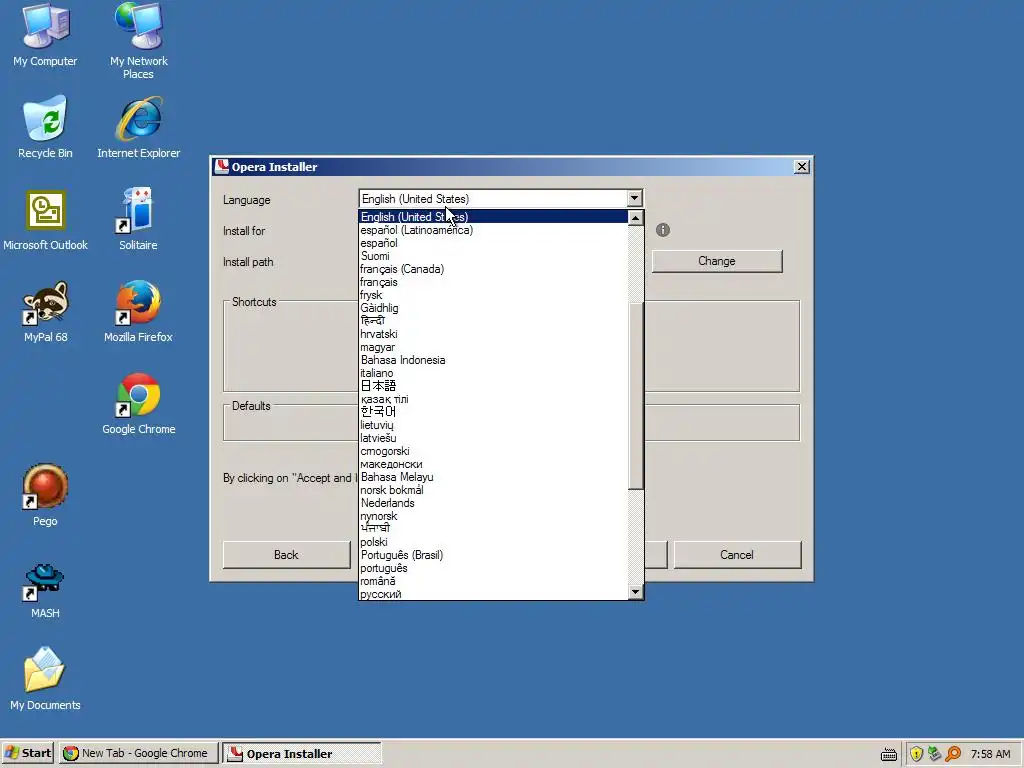Choose nynorsk from the list
1024x768 pixels.
[493, 516]
